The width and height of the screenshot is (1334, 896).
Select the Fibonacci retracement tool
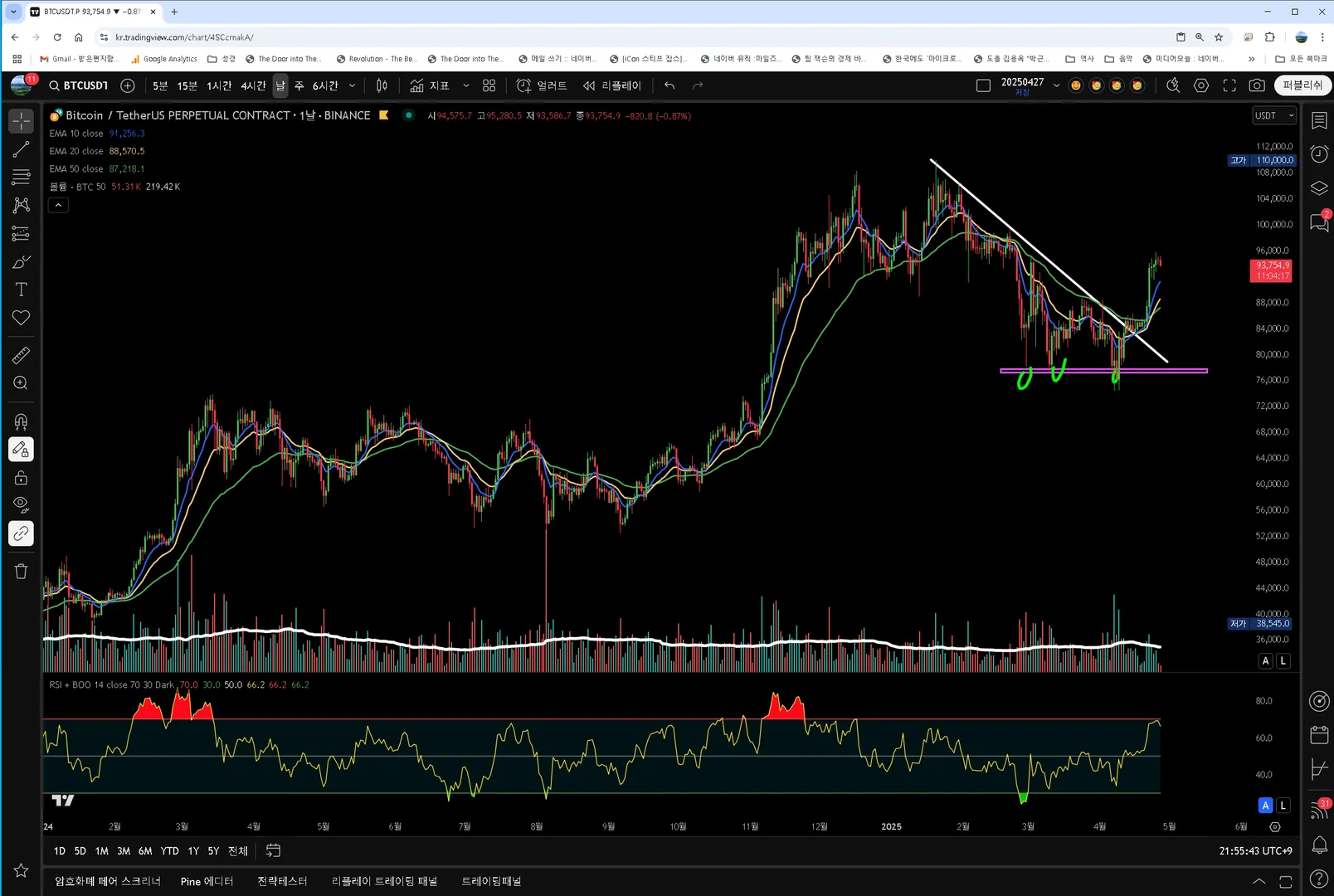pyautogui.click(x=21, y=177)
